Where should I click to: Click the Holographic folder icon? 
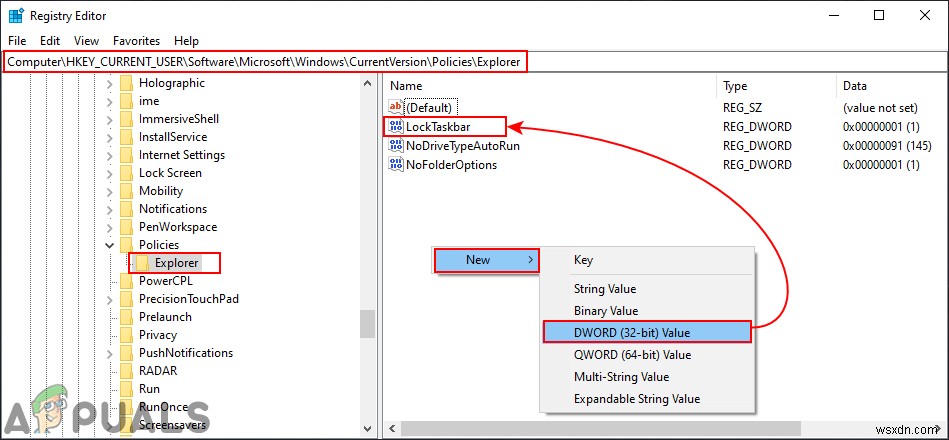point(126,83)
